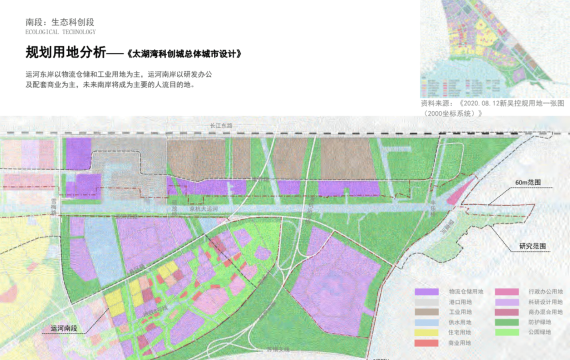Click the red 商业用地 legend swatch
This screenshot has height=360, width=570.
click(x=427, y=343)
